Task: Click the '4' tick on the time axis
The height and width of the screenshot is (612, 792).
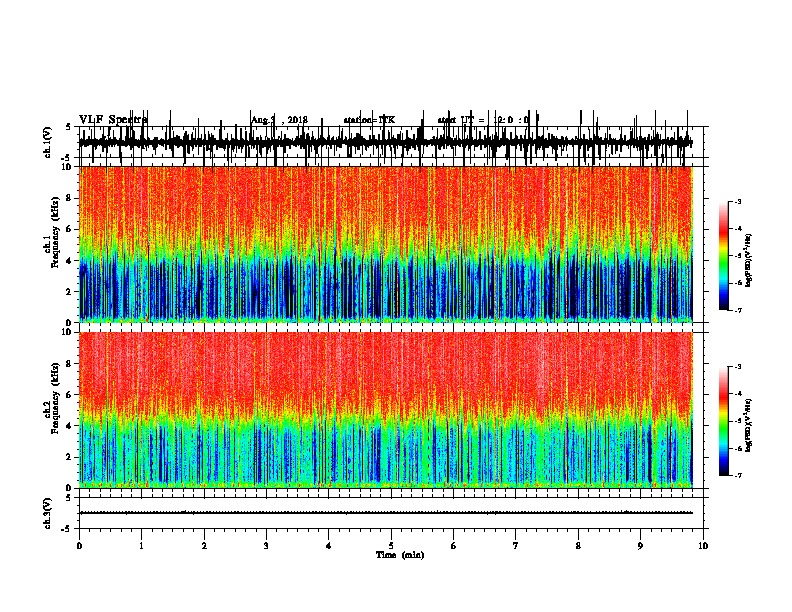Action: click(x=329, y=546)
